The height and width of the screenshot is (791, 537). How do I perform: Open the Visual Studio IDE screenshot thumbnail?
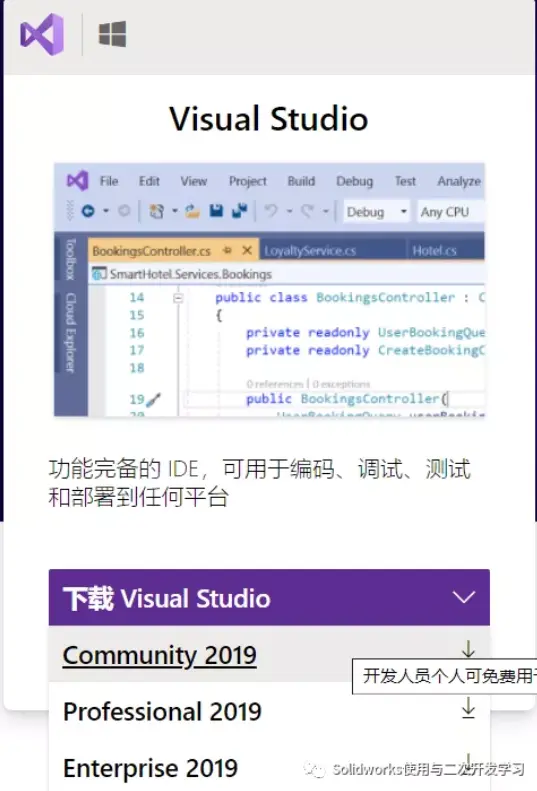click(269, 290)
